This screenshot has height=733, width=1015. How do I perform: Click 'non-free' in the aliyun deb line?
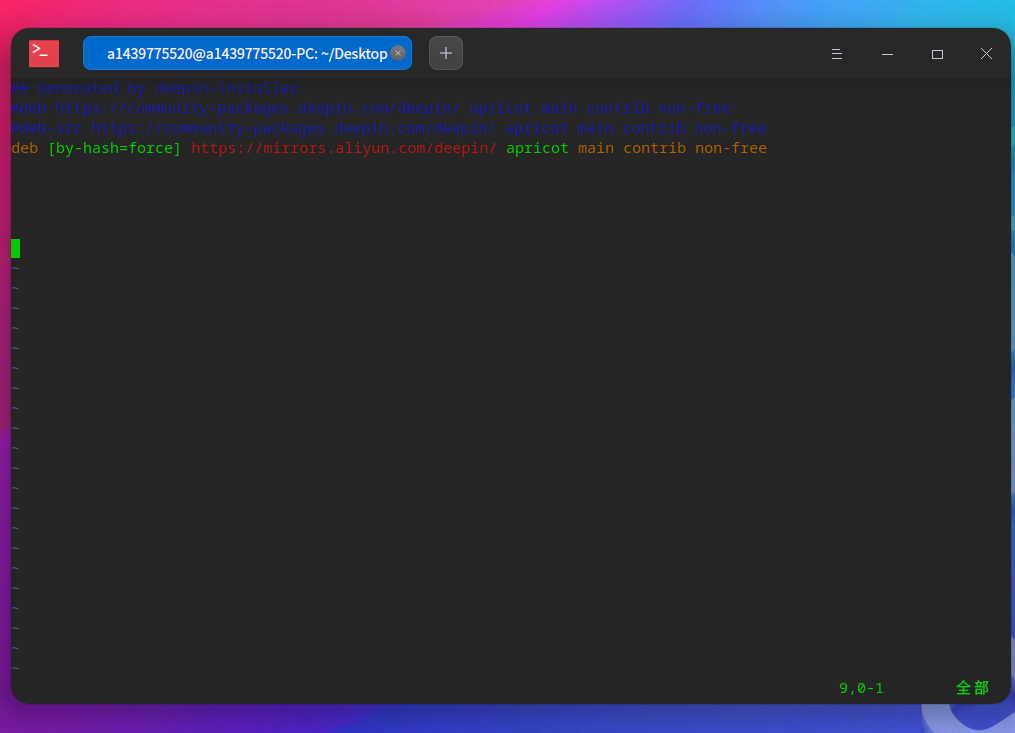click(x=731, y=148)
